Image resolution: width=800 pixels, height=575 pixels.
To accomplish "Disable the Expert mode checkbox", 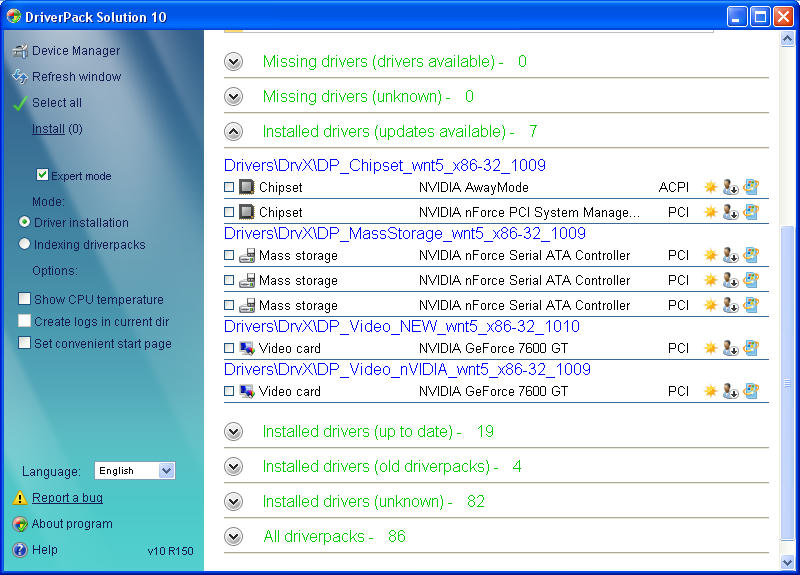I will pyautogui.click(x=42, y=175).
